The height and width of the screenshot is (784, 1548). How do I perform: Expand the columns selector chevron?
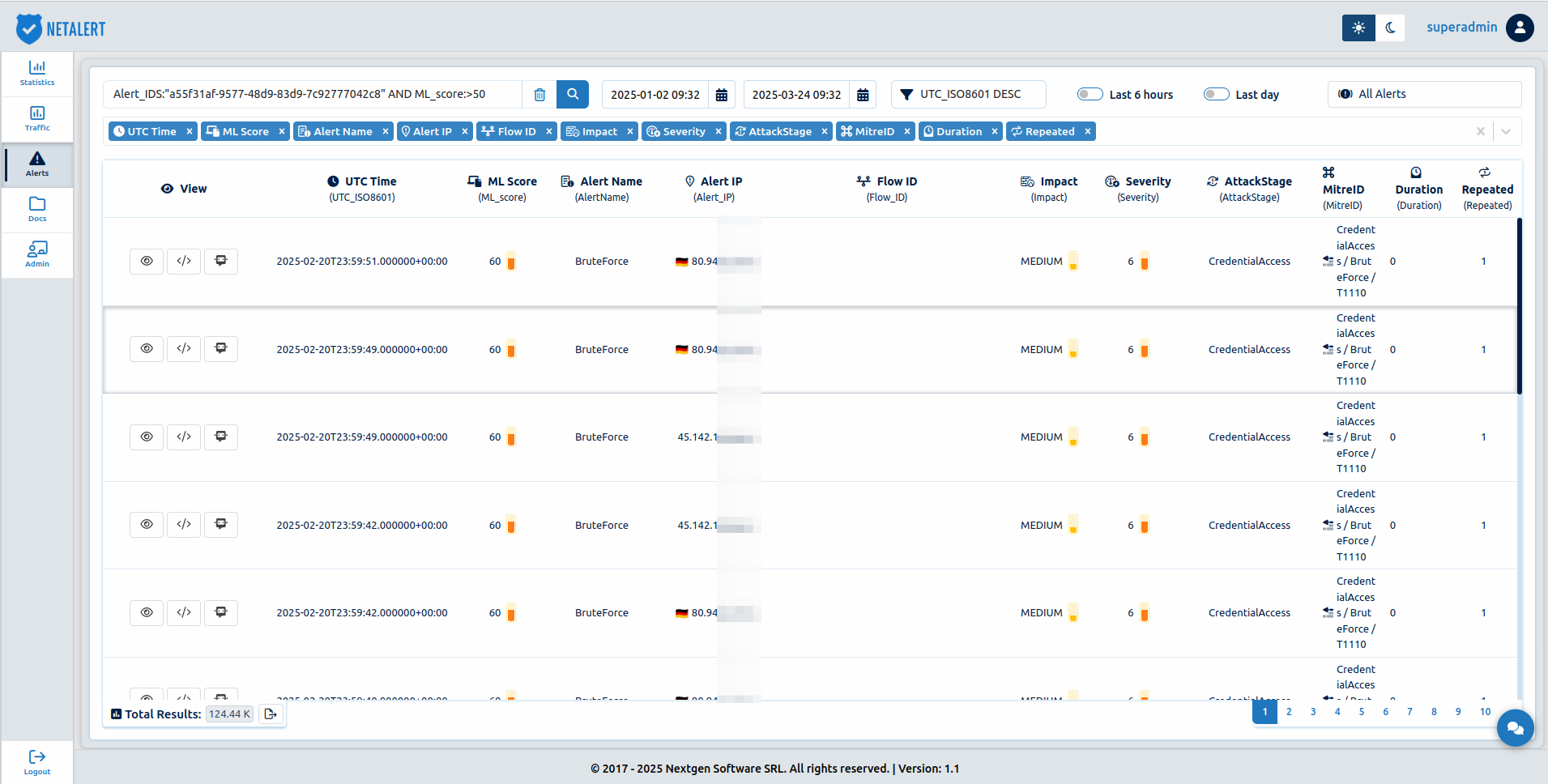[1506, 131]
